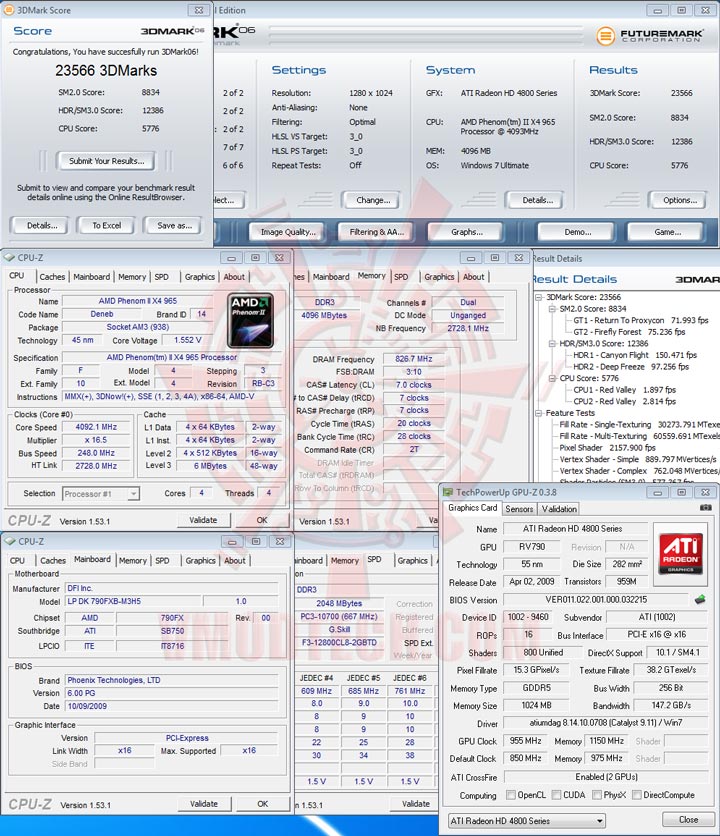Click Graphs button in 3DMark
This screenshot has width=720, height=836.
pos(466,232)
